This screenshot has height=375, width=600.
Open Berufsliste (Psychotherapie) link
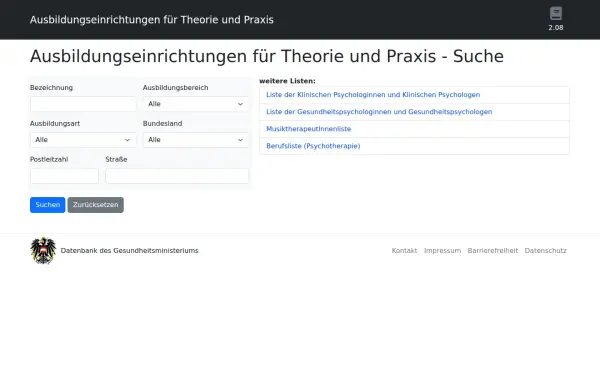tap(313, 146)
